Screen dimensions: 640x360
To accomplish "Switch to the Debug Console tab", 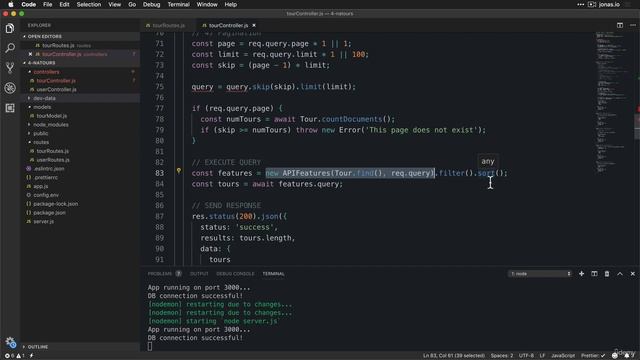I will [x=235, y=273].
